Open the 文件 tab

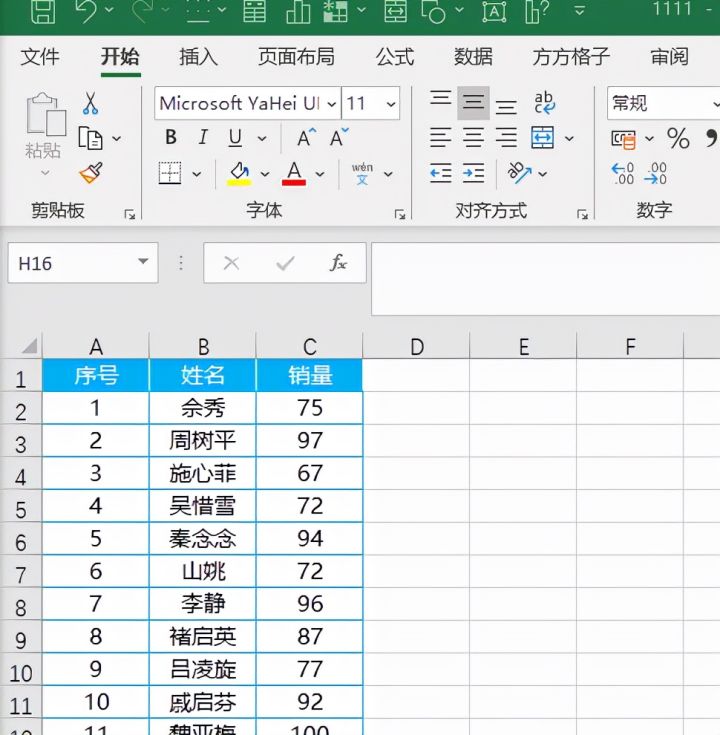click(x=40, y=57)
